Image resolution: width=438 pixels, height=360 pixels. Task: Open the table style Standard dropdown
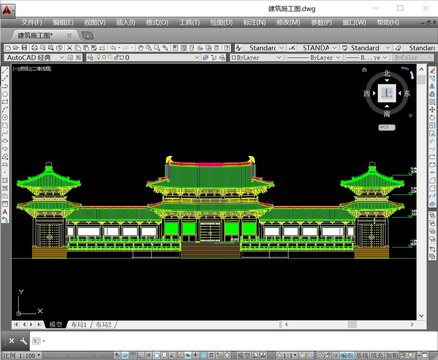387,48
